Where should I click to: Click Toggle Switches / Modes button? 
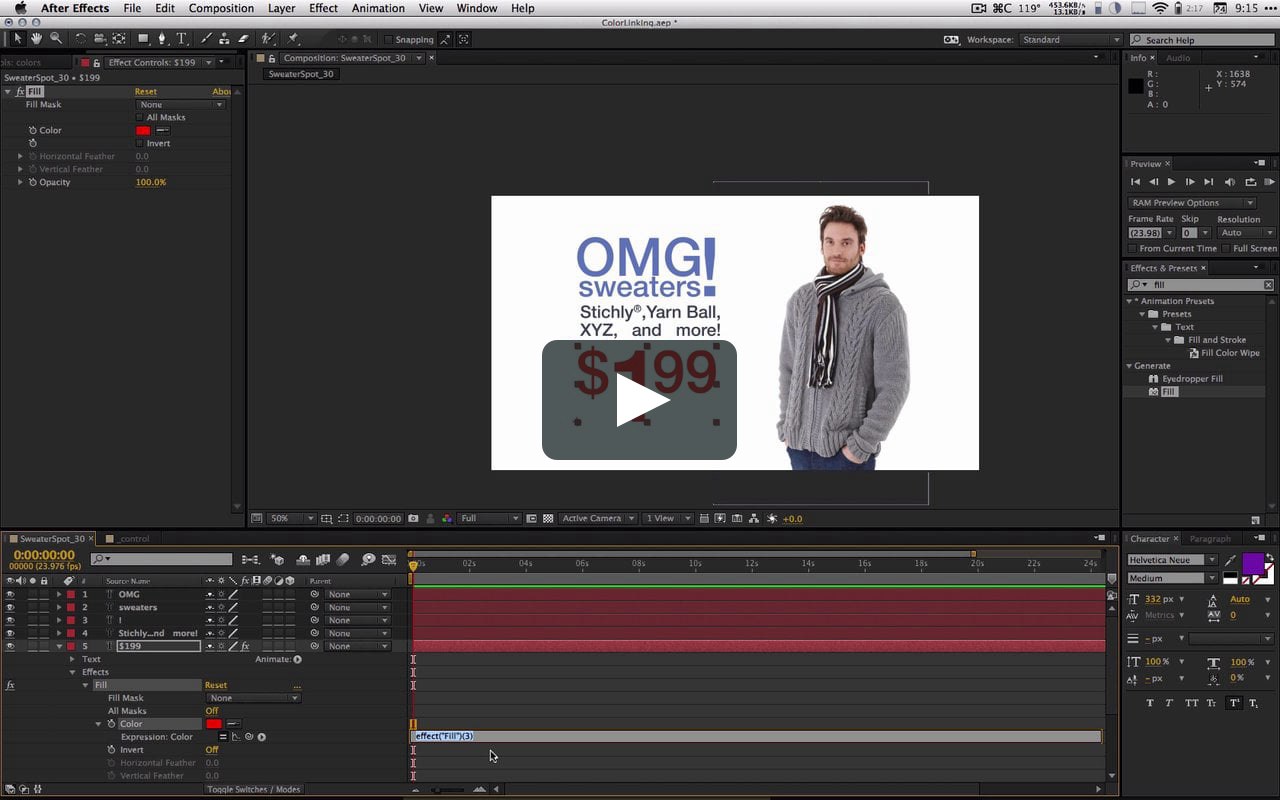pyautogui.click(x=253, y=790)
